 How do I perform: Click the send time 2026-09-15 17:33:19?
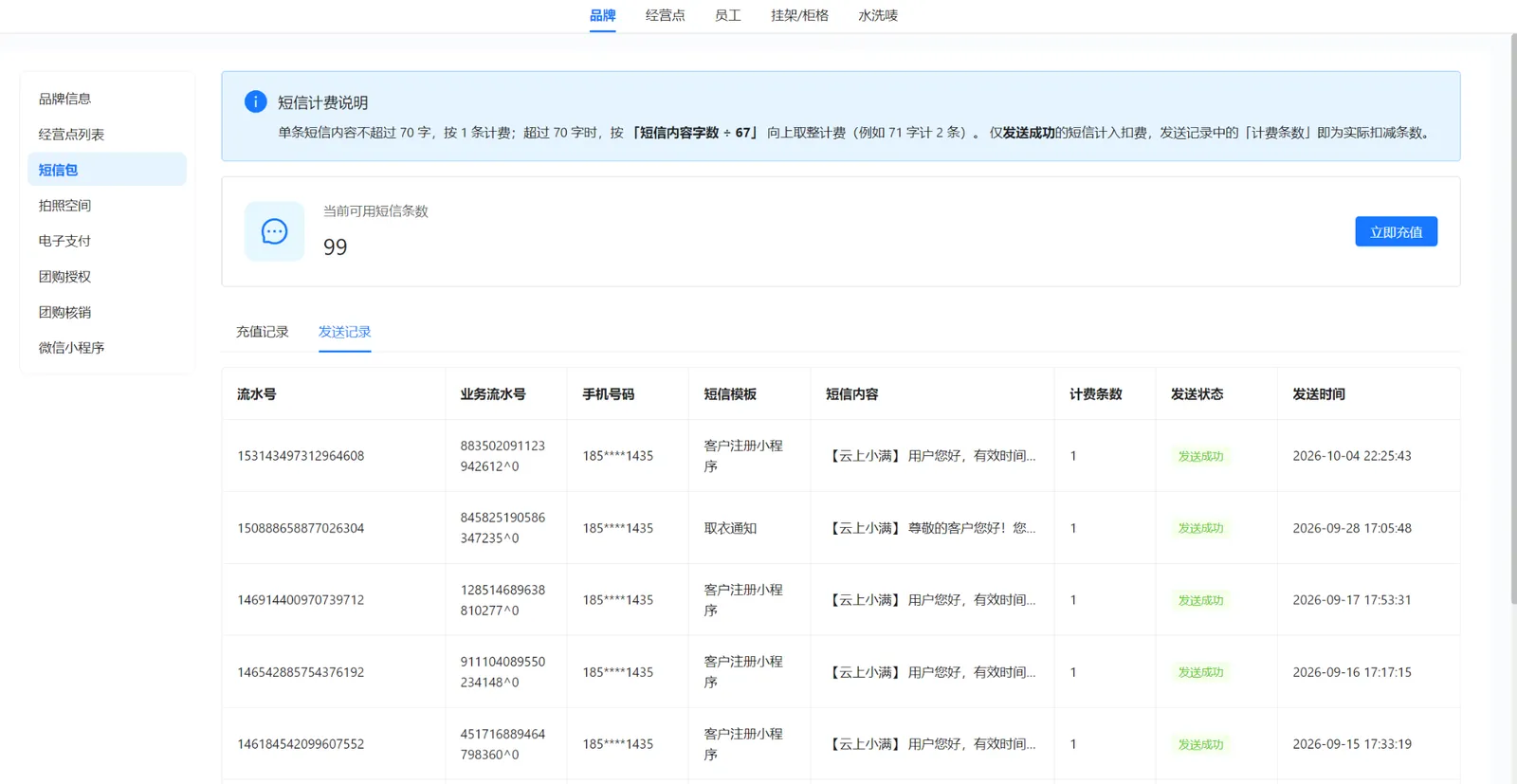click(x=1352, y=744)
